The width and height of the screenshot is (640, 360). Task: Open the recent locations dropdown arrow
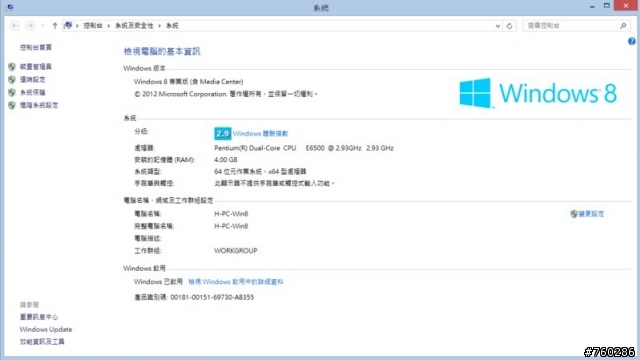click(x=42, y=26)
